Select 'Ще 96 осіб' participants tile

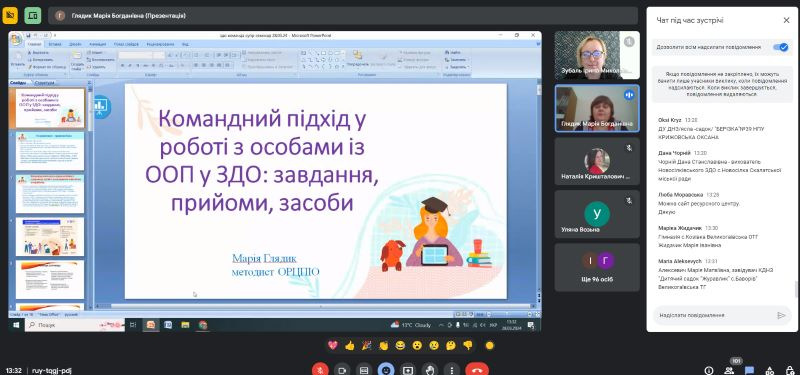click(597, 267)
